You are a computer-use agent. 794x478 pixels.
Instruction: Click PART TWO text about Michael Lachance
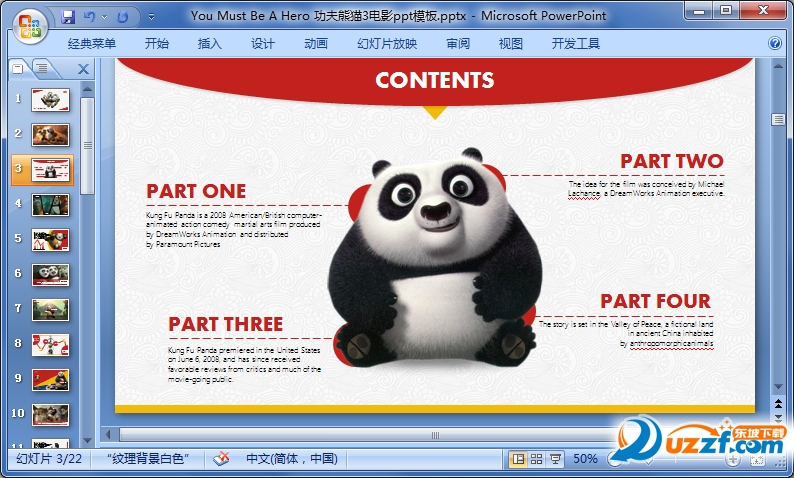click(x=646, y=188)
